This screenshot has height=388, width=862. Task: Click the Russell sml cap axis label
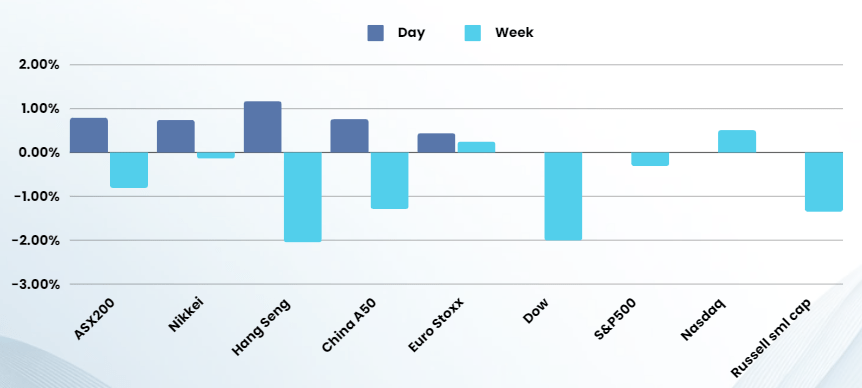click(771, 338)
